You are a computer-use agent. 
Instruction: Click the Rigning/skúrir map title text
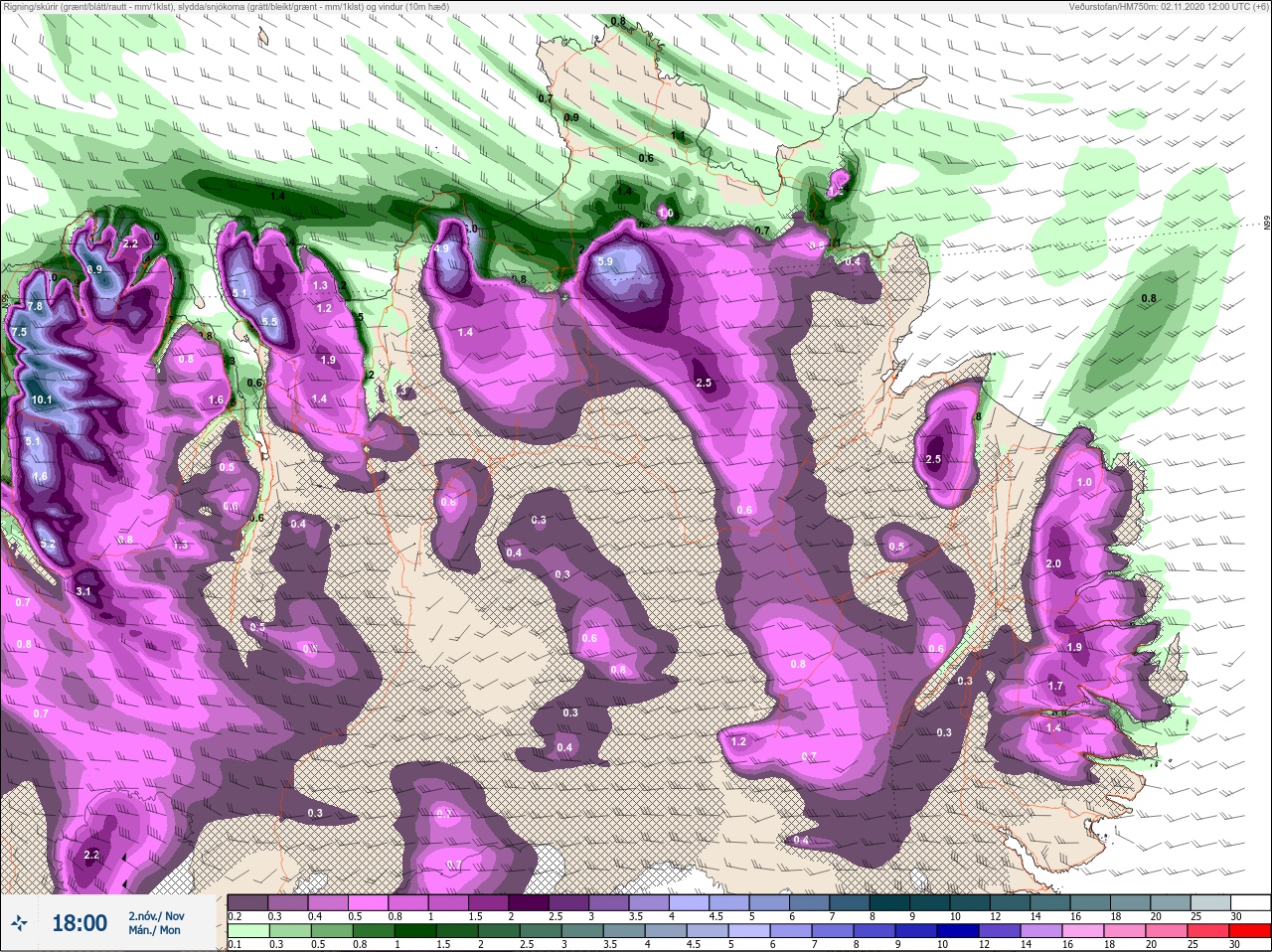225,6
